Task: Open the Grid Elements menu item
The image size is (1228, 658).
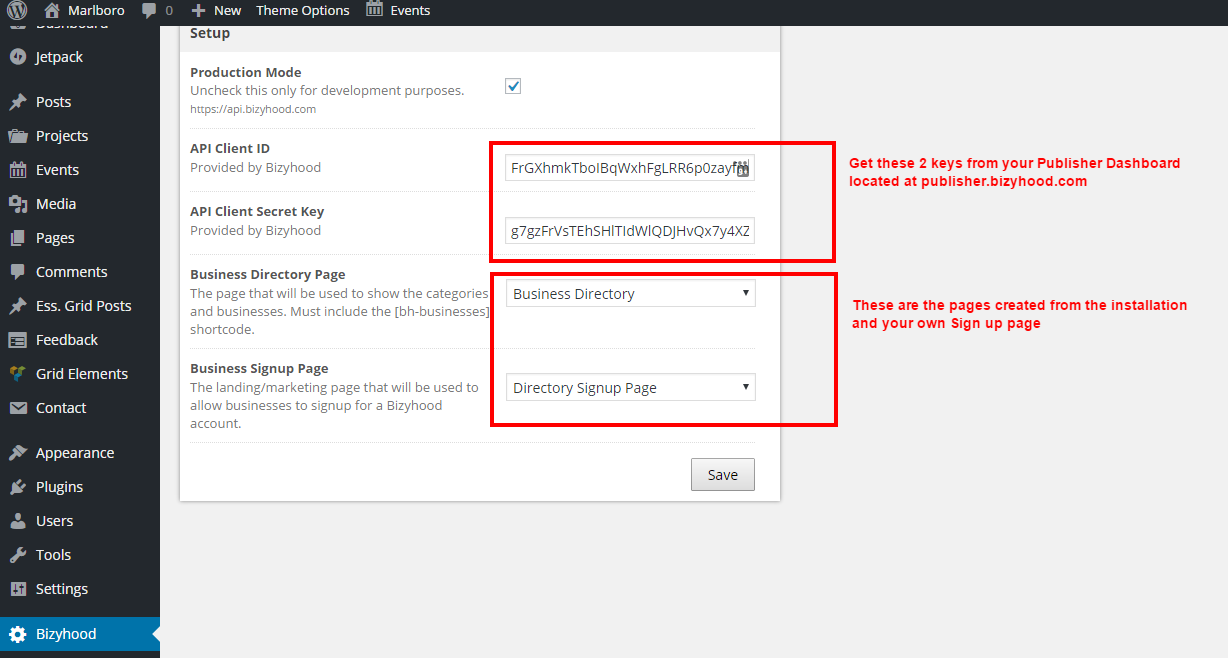Action: 80,374
